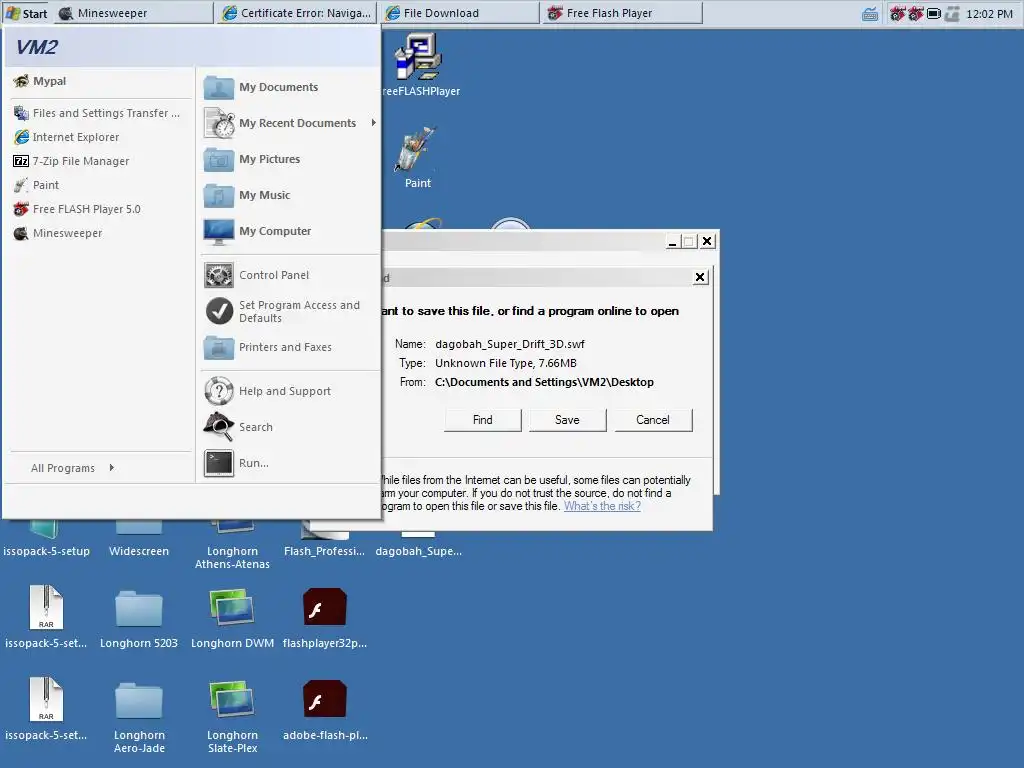Select the FreeFLASHPlayer desktop icon
Image resolution: width=1024 pixels, height=768 pixels.
(419, 65)
